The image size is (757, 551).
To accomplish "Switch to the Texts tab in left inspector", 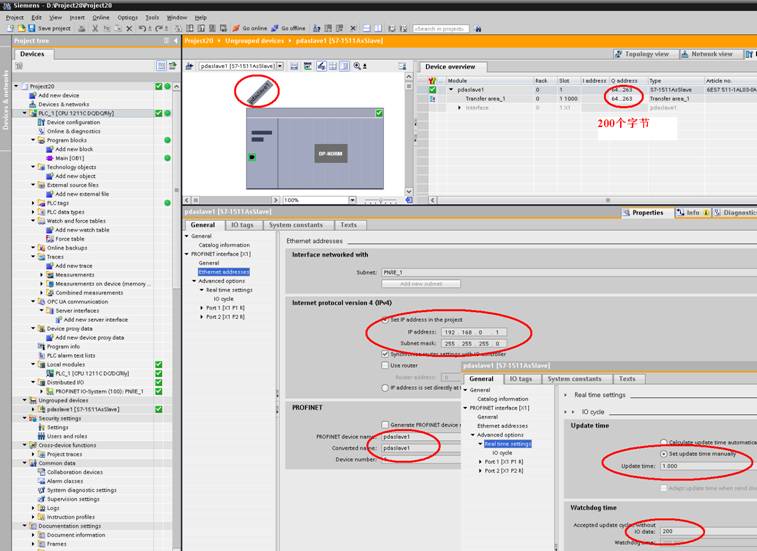I will pos(349,225).
